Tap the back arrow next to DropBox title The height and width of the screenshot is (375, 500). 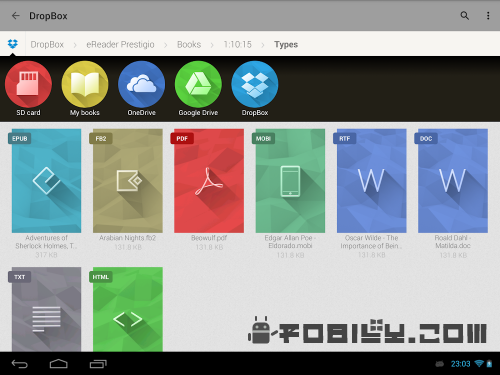(x=16, y=16)
